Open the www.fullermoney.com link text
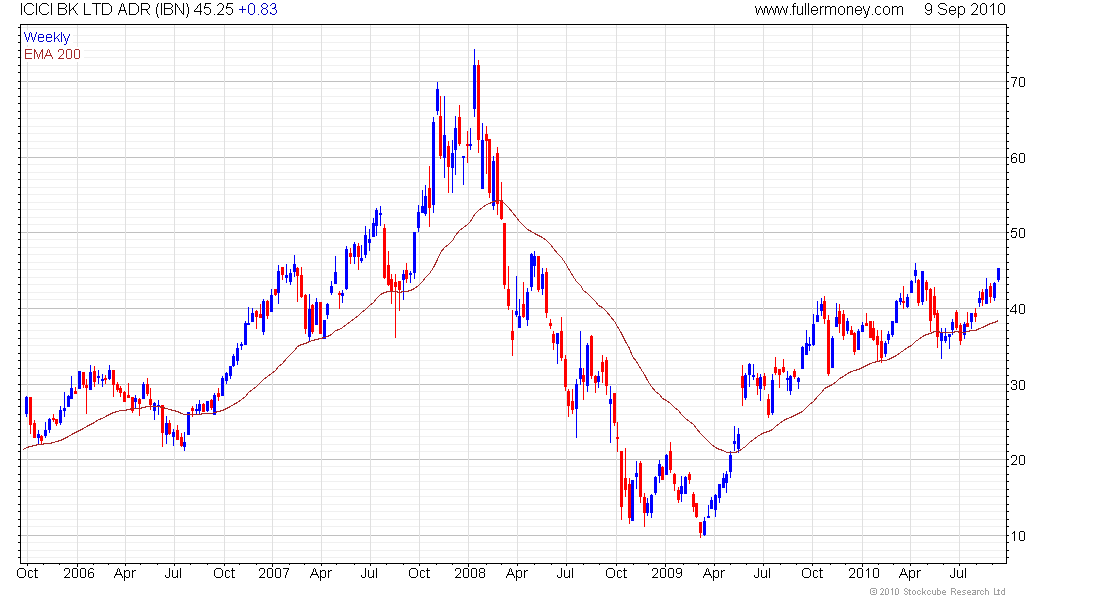1100x600 pixels. tap(829, 10)
